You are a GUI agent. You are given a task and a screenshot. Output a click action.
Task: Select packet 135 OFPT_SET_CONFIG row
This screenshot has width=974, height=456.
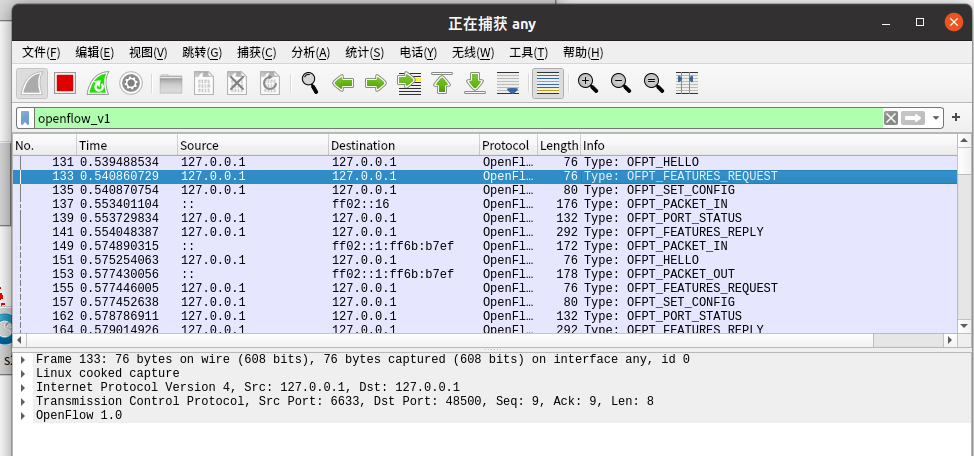click(485, 190)
